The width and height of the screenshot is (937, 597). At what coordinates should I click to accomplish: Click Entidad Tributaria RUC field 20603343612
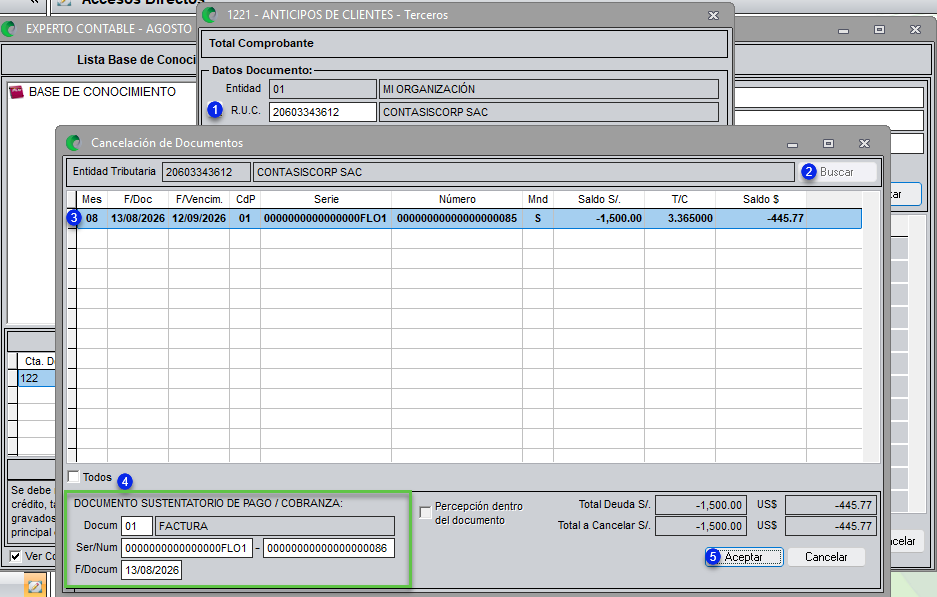[x=206, y=172]
